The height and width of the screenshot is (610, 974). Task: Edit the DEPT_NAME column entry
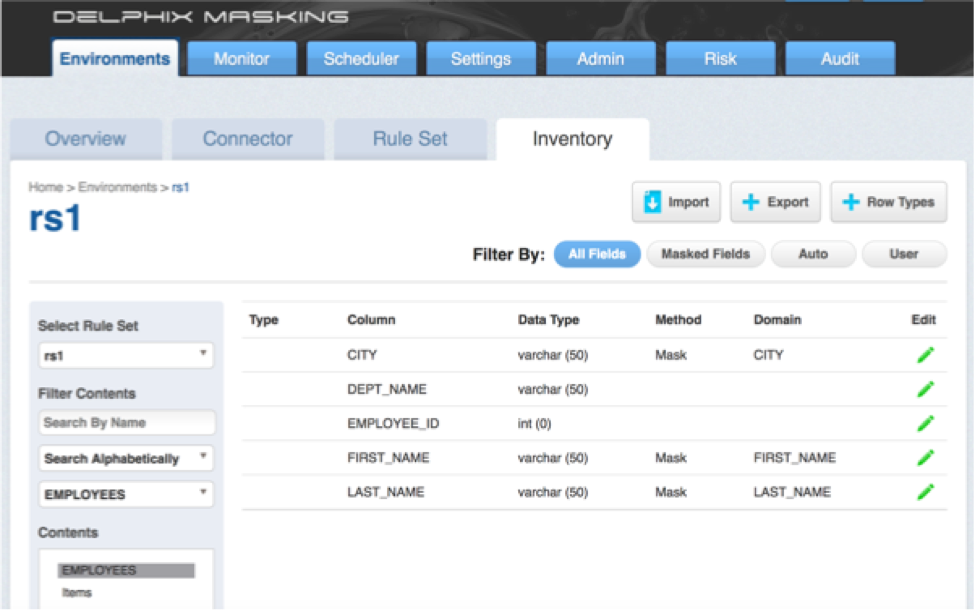(925, 389)
